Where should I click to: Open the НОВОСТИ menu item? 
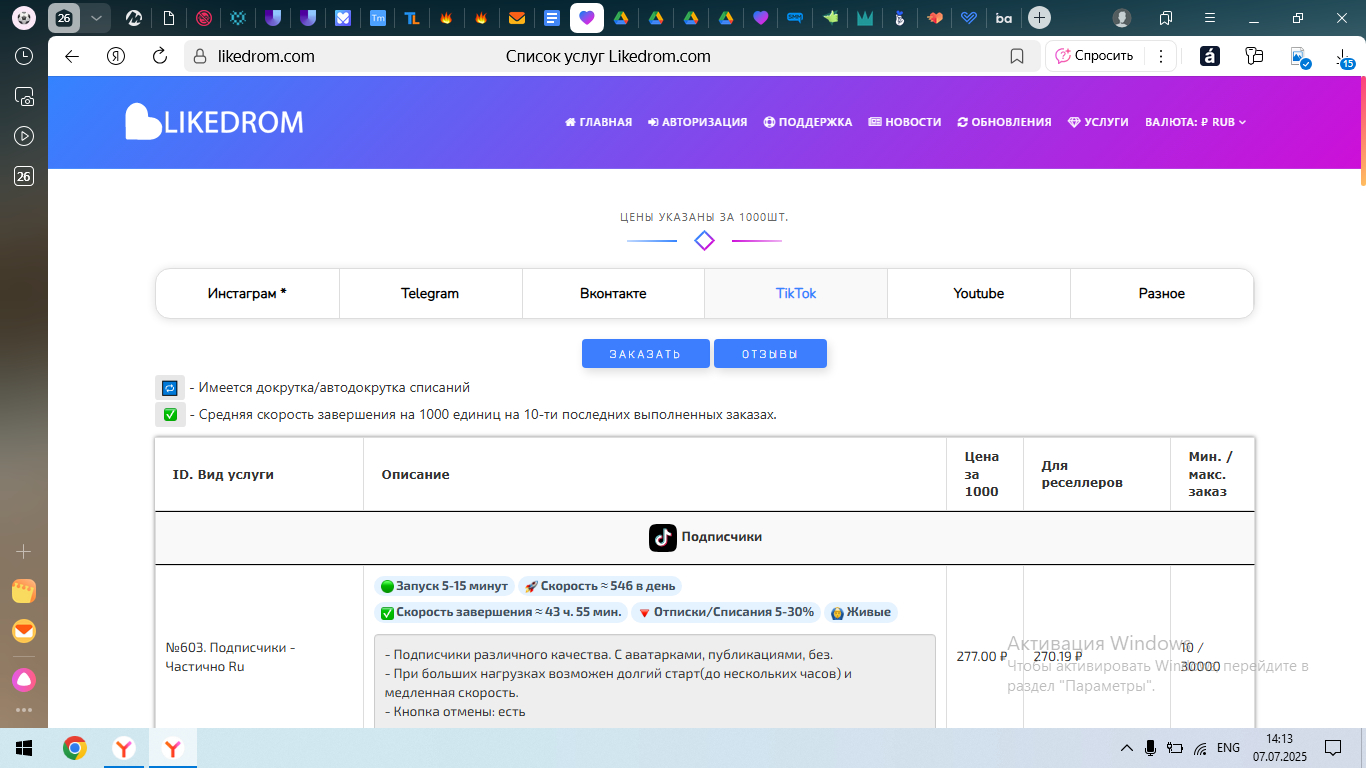905,122
